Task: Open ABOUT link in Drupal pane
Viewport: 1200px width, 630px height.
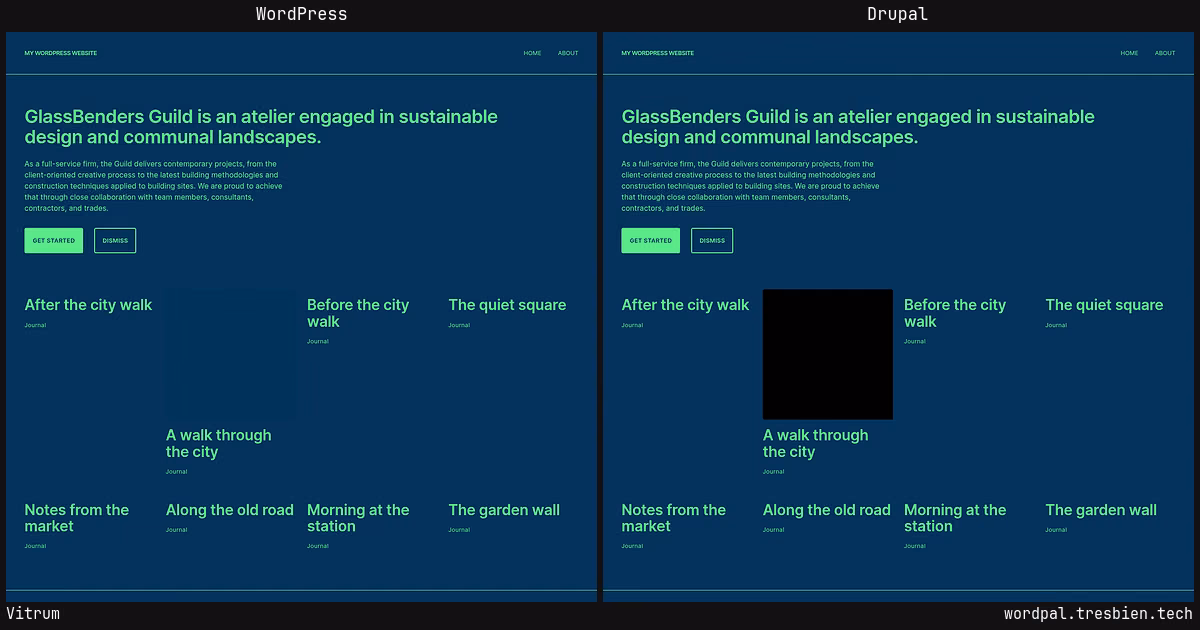Action: [x=1165, y=53]
